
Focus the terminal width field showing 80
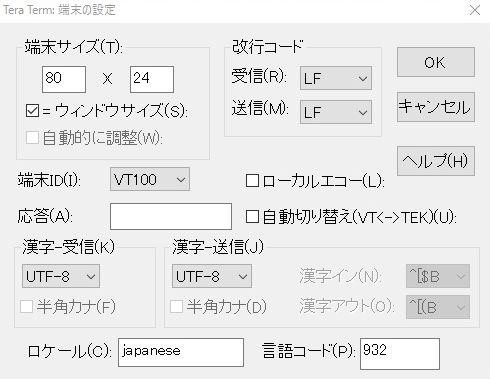pos(64,79)
